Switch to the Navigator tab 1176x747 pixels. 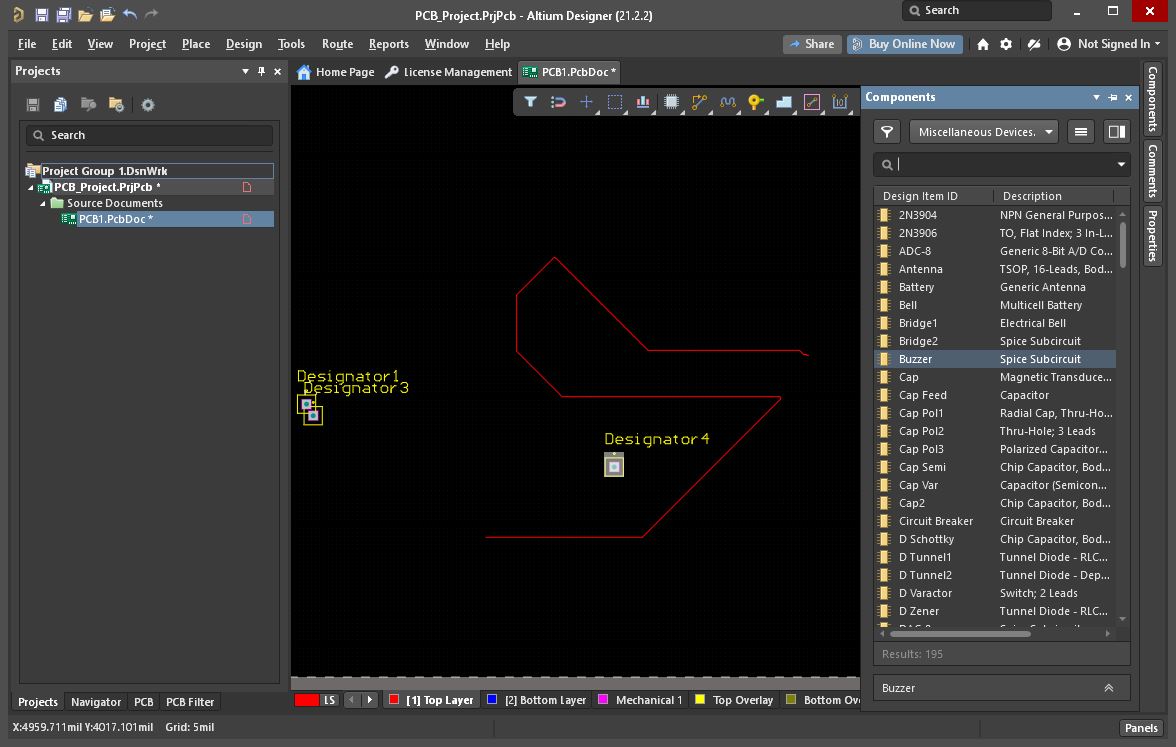click(x=96, y=702)
